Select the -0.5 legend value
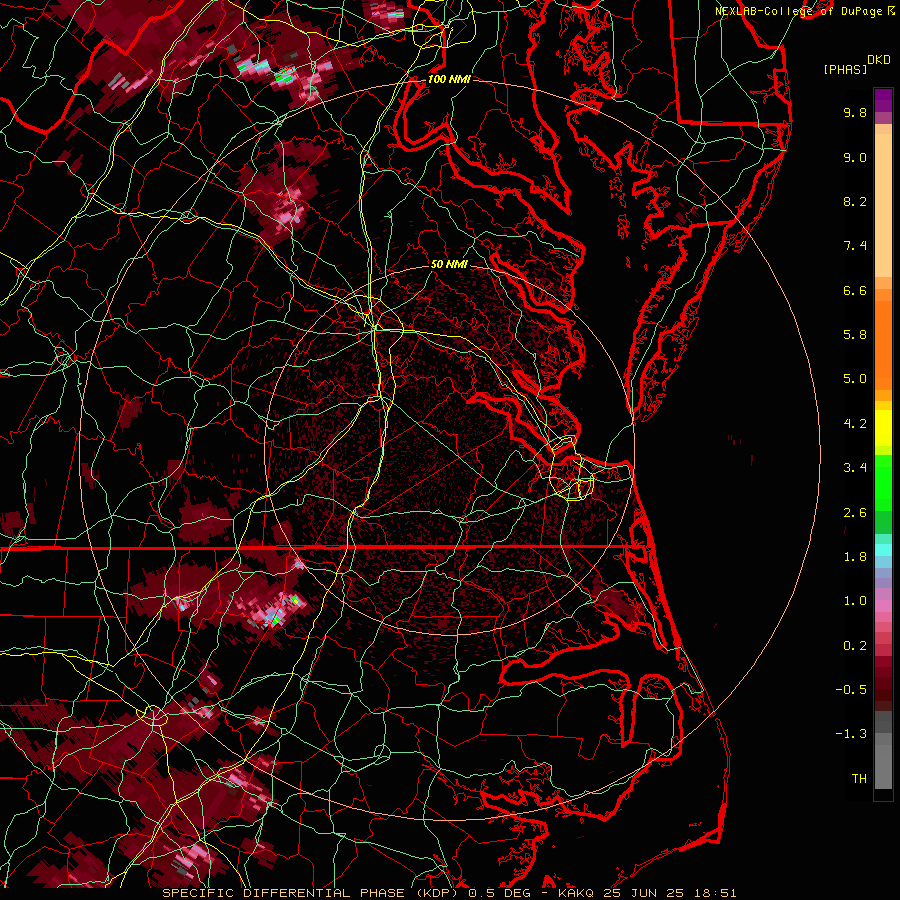900x900 pixels. [851, 690]
